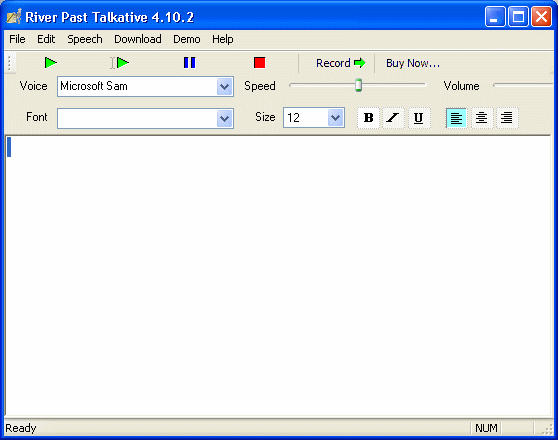Align text right
The height and width of the screenshot is (440, 558).
(x=506, y=118)
